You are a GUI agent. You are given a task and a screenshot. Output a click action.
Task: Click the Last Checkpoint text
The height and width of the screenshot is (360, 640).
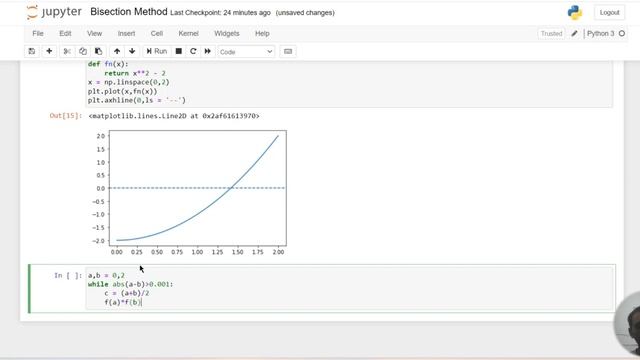click(x=220, y=13)
